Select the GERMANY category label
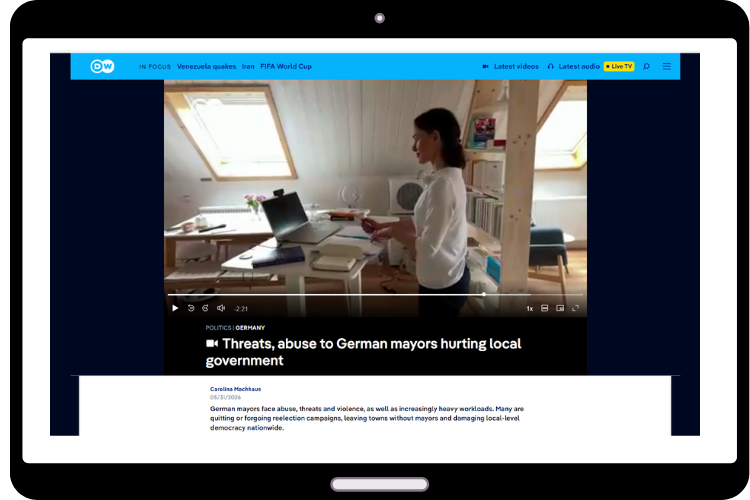The image size is (750, 500). point(250,328)
